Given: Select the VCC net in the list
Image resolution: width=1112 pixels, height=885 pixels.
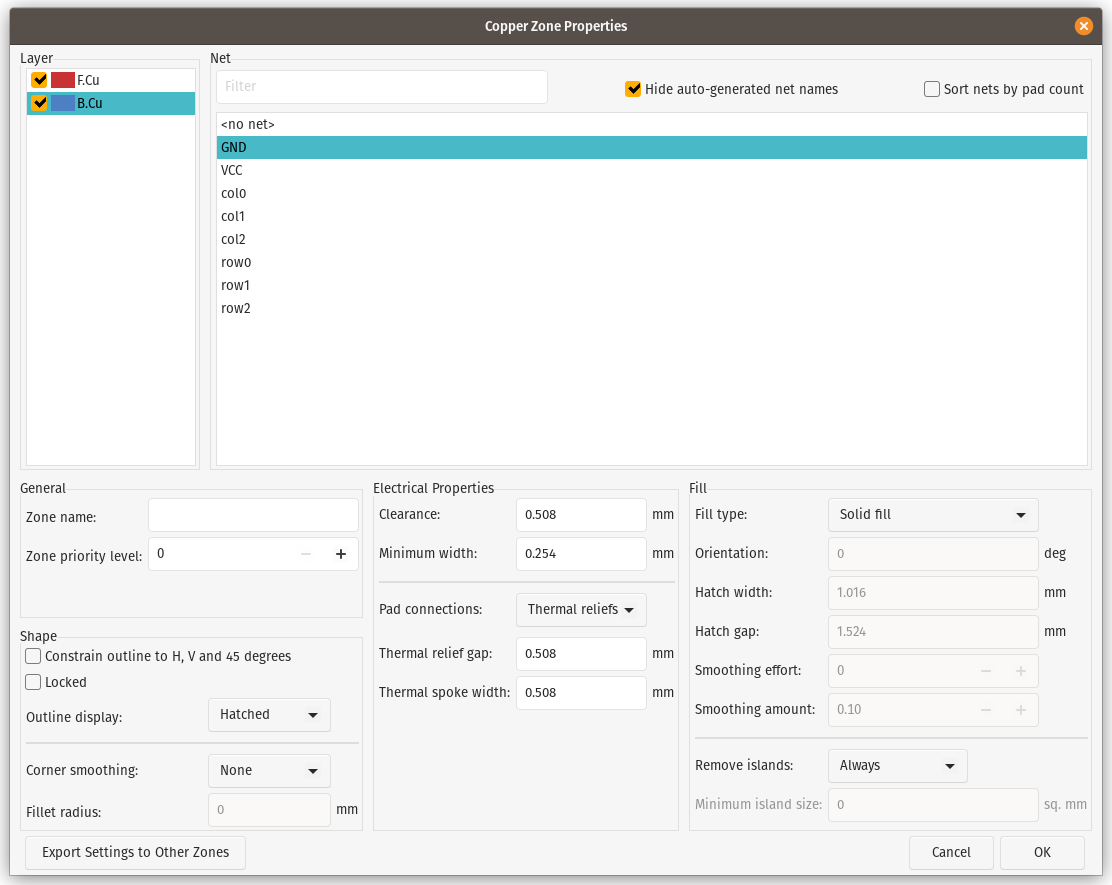Looking at the screenshot, I should [232, 170].
